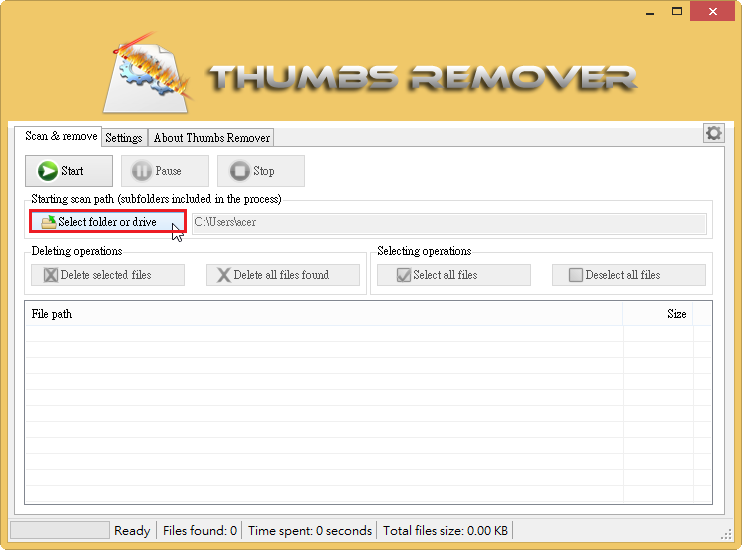Start the scan with the green play button
Screen dimensions: 742x550
pyautogui.click(x=69, y=171)
